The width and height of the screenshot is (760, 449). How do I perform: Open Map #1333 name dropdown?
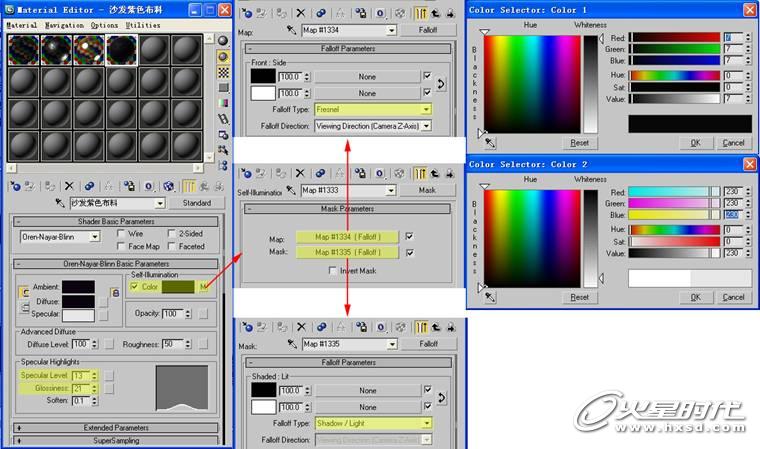pyautogui.click(x=391, y=191)
